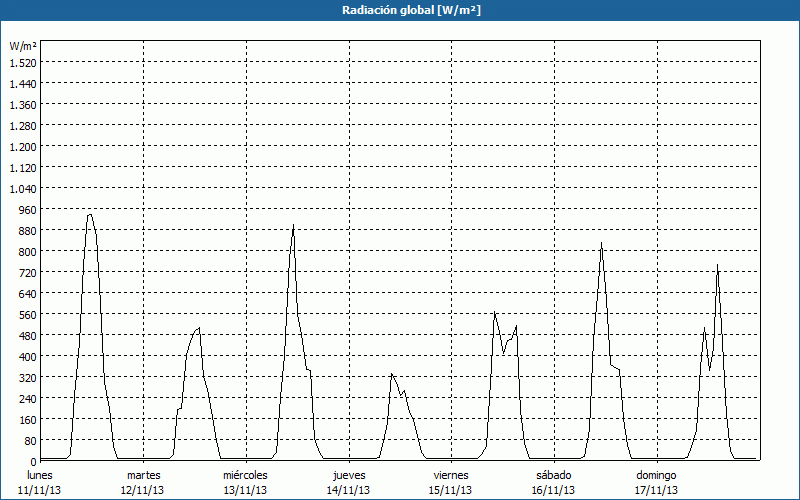Click the "sábado" day label
Screen dimensions: 800x500
[554, 475]
